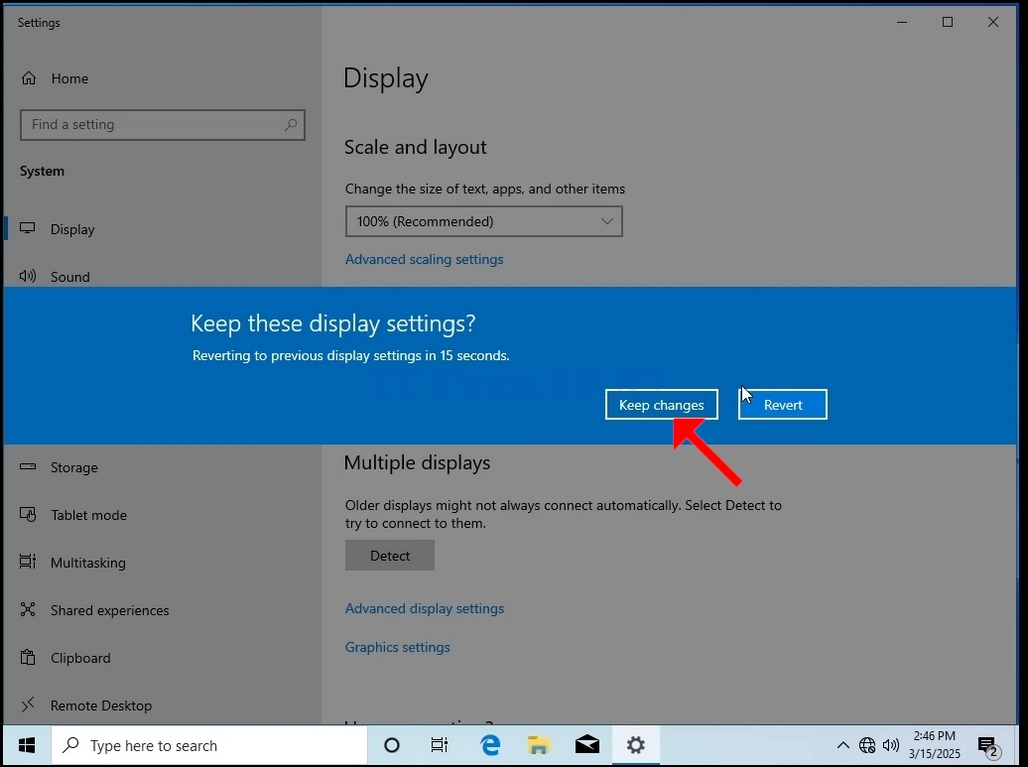Expand the 100% (Recommended) scale dropdown
The image size is (1028, 767).
[484, 222]
